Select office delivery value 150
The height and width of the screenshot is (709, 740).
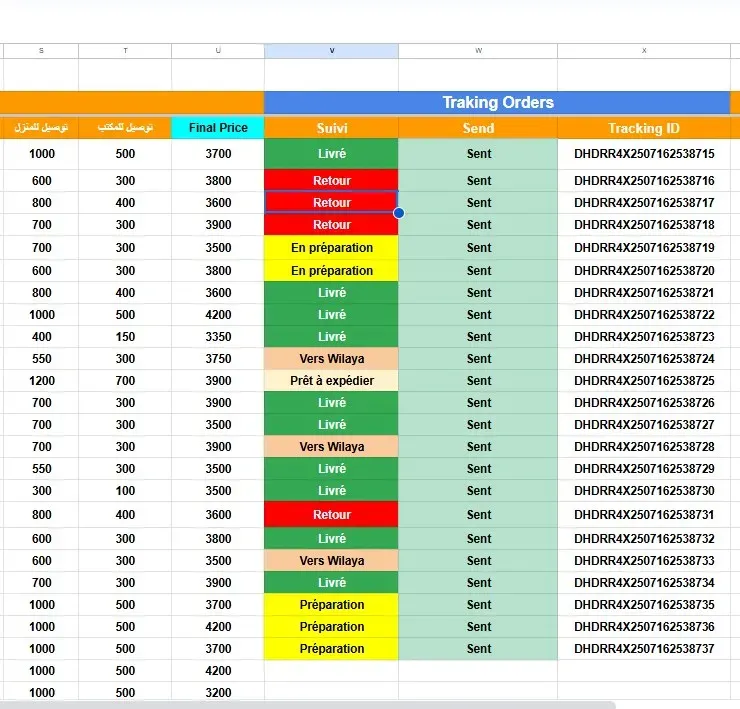(125, 337)
